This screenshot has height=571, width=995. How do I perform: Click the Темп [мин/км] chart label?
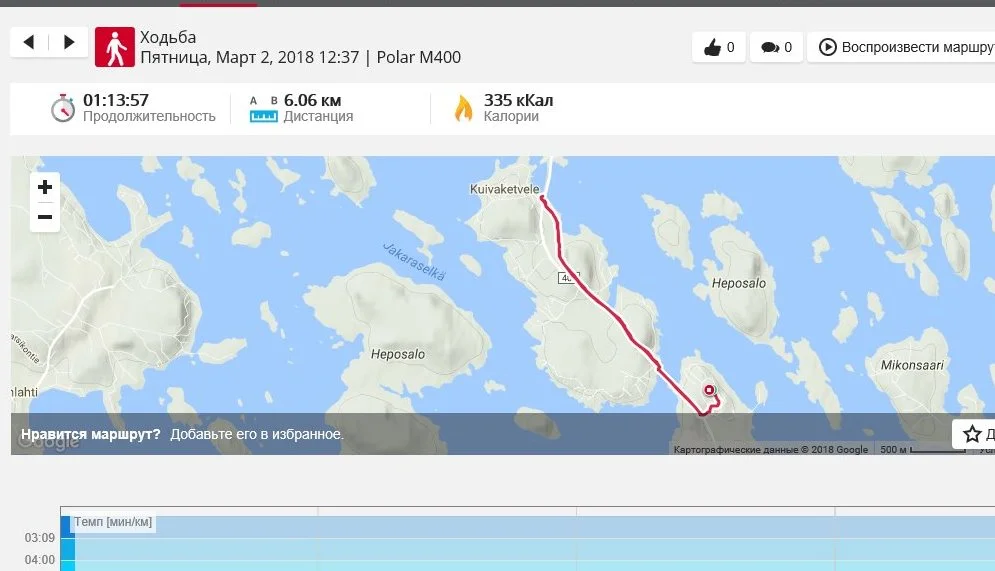coord(113,522)
